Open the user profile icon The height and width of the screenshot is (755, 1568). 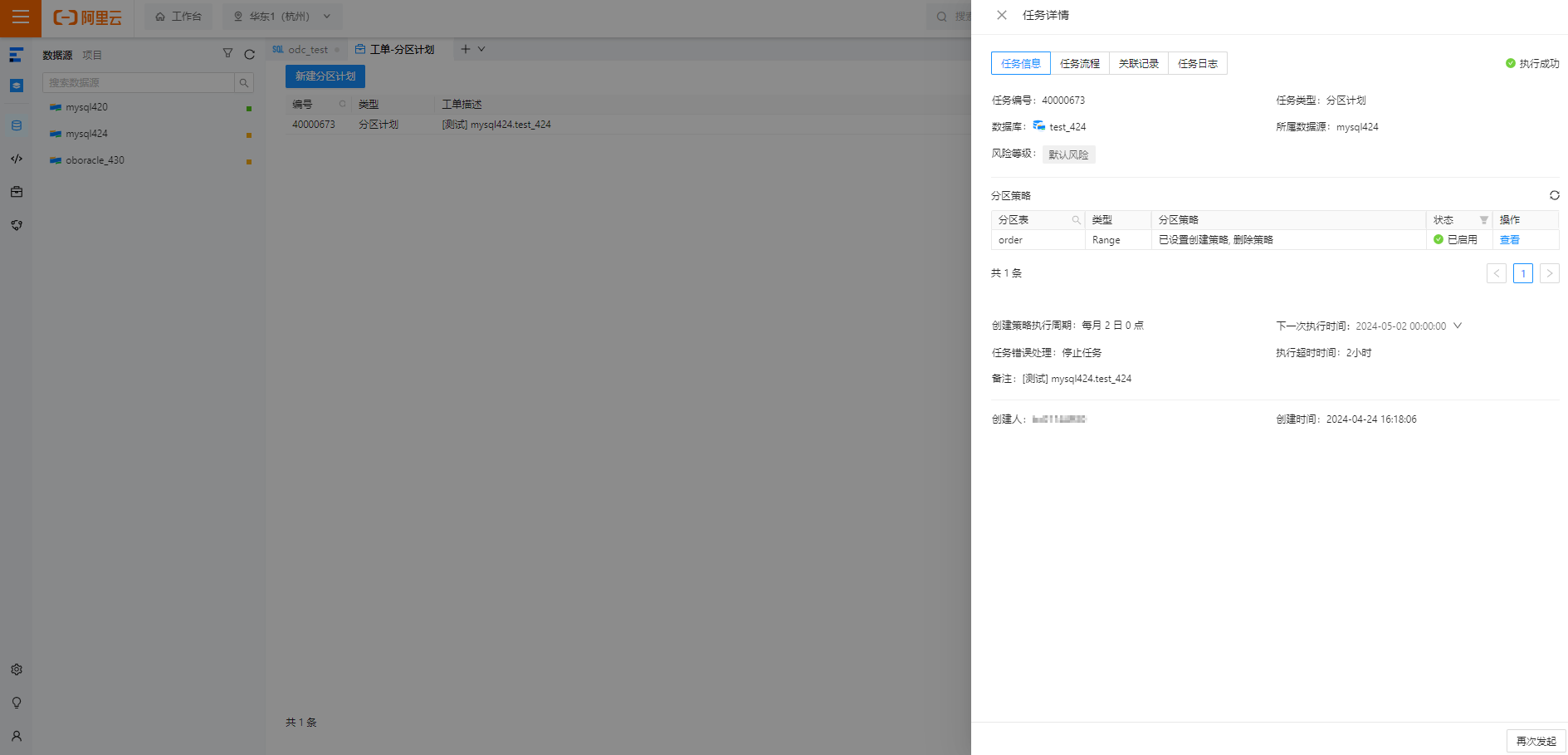point(16,736)
